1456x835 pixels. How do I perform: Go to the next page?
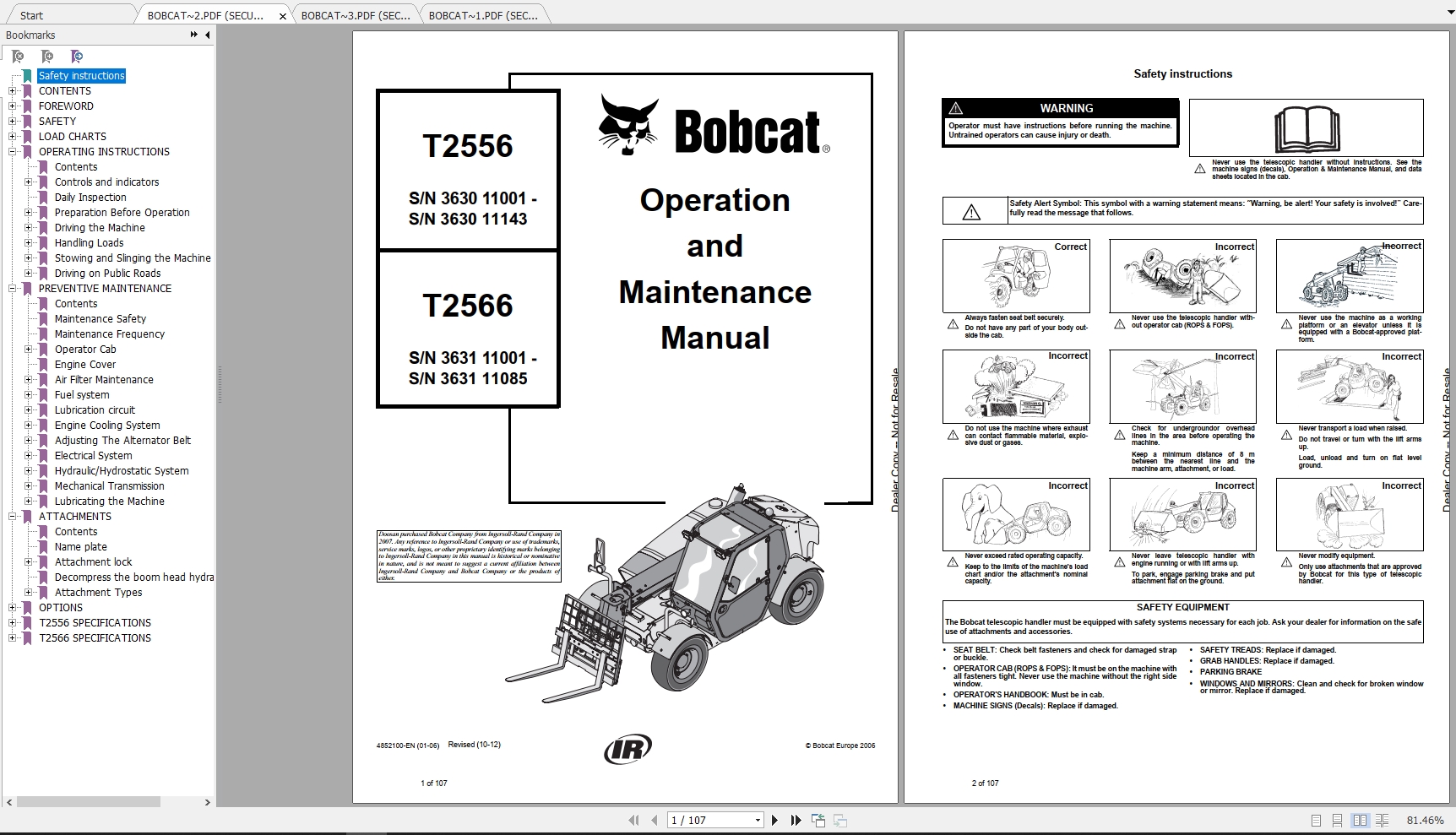coord(775,820)
